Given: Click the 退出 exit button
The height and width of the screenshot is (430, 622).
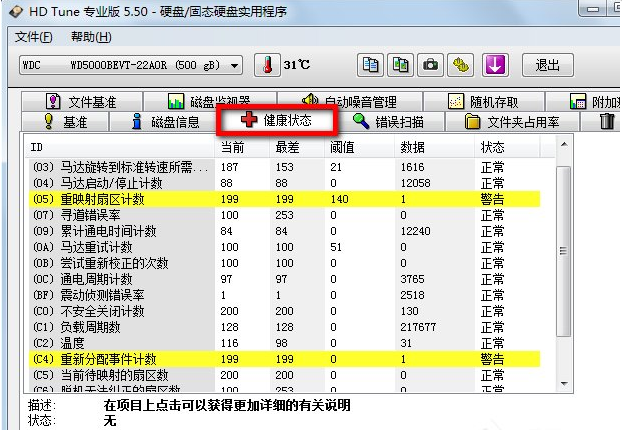Looking at the screenshot, I should tap(547, 65).
